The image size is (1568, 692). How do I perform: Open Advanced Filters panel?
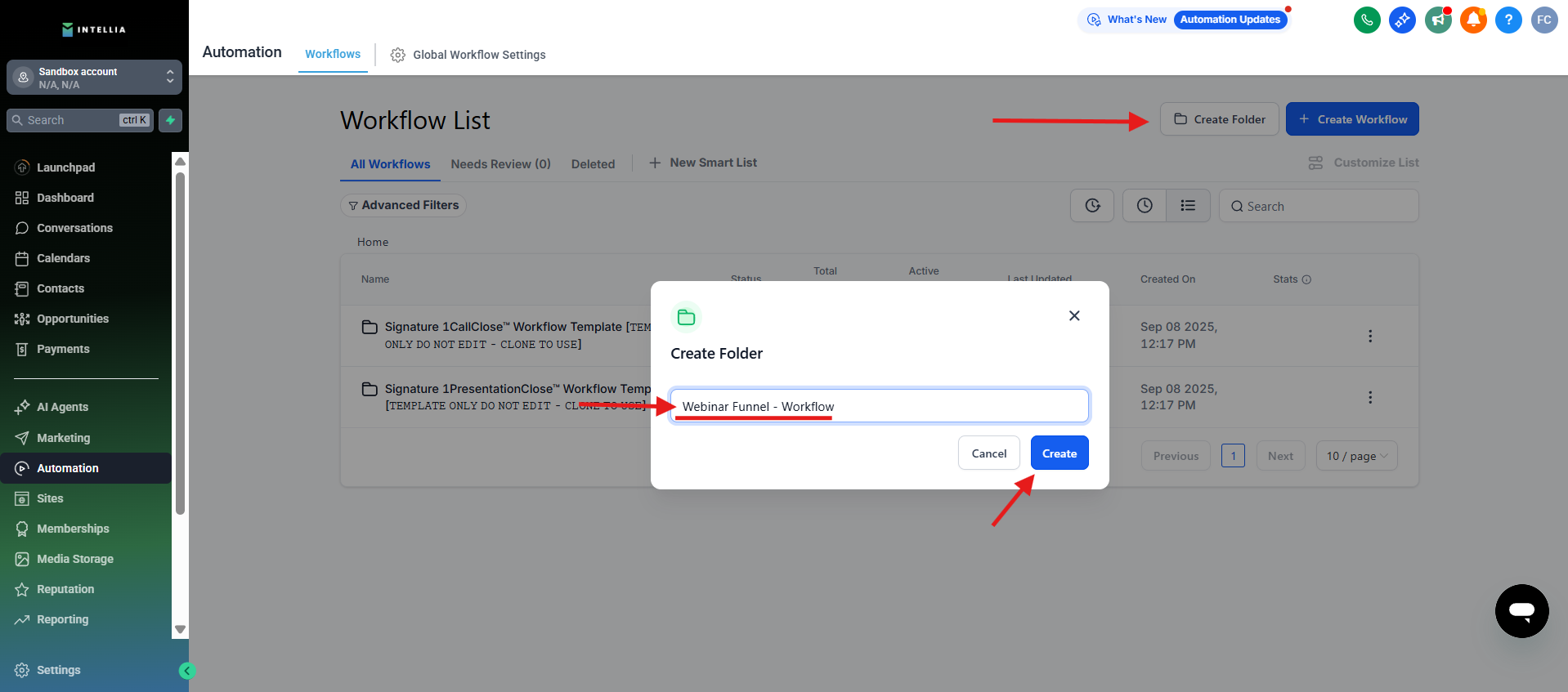pos(403,205)
